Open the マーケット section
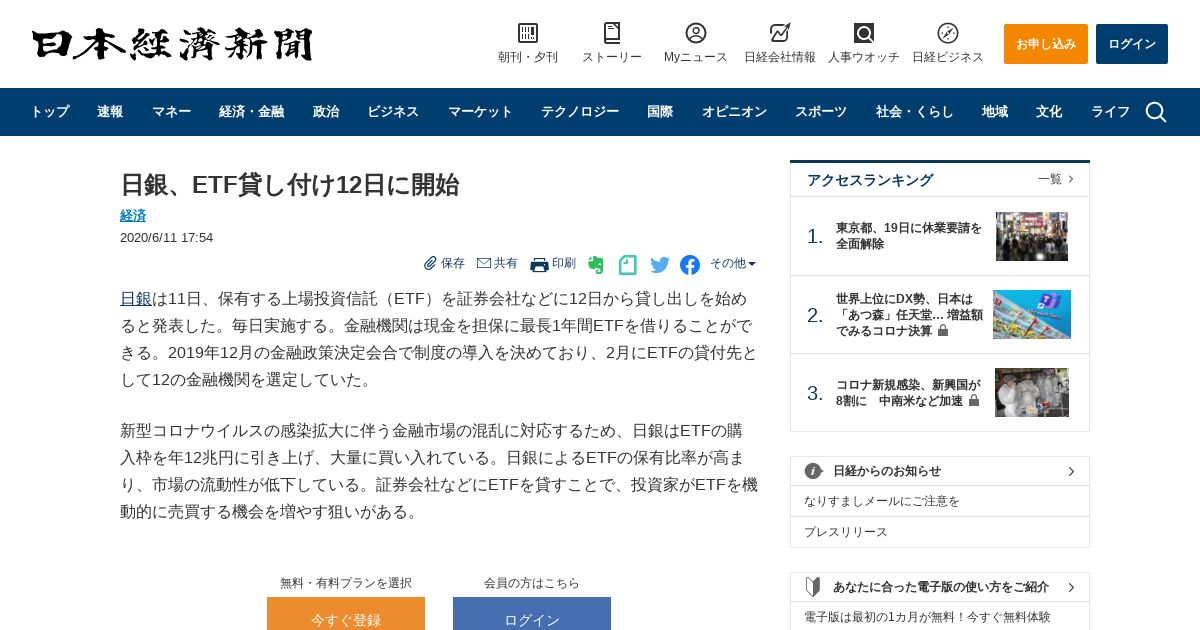The width and height of the screenshot is (1200, 630). [480, 112]
